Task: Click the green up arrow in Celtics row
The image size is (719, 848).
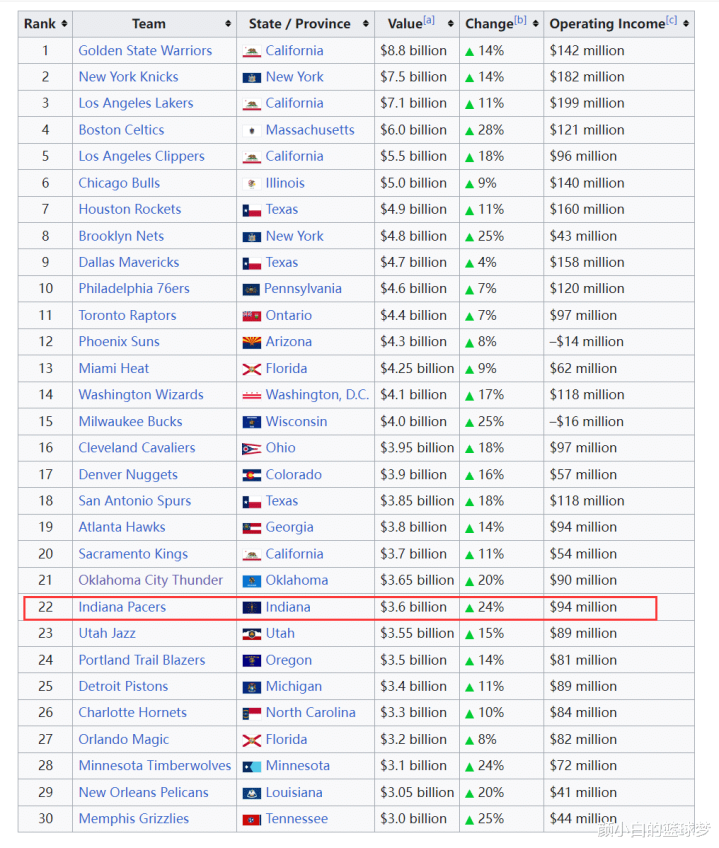Action: [x=470, y=131]
